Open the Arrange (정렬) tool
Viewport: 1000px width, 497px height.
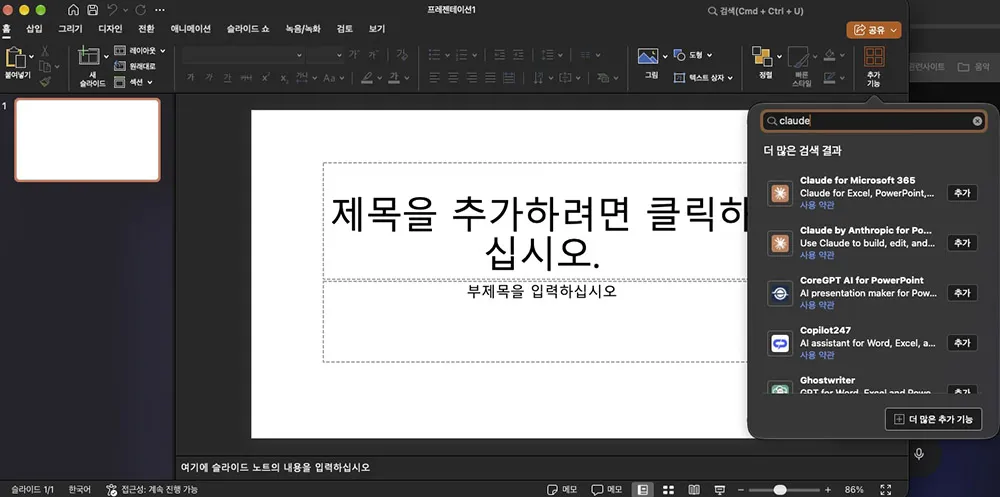coord(762,57)
